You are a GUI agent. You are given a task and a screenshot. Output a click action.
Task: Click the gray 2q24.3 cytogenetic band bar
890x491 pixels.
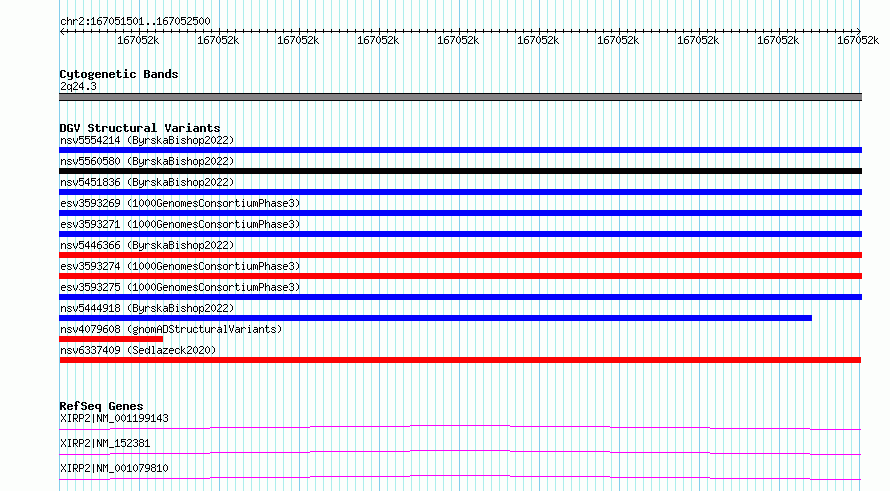(x=460, y=97)
